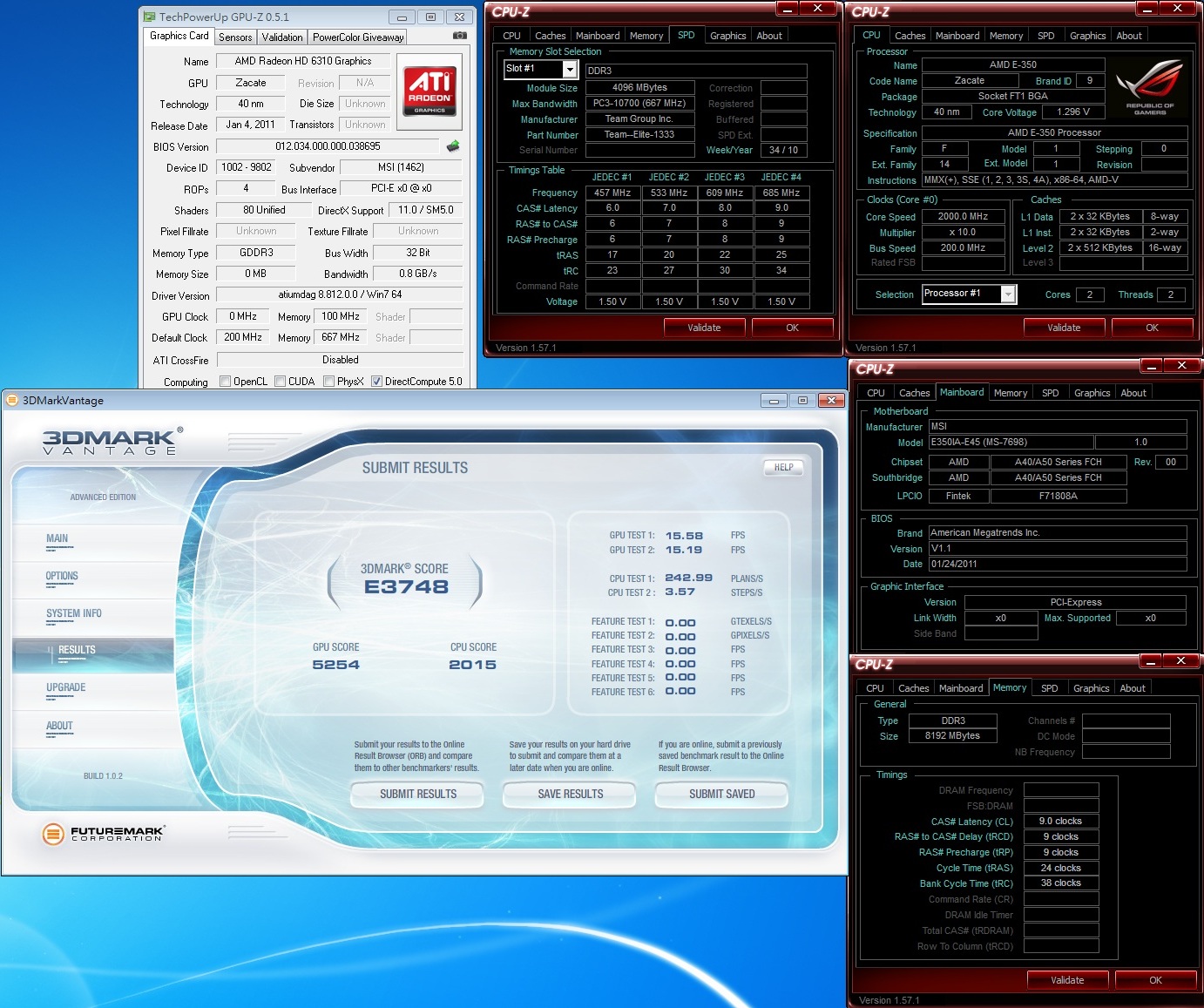Click Validate in the SPD CPU-Z window
1204x1008 pixels.
704,328
